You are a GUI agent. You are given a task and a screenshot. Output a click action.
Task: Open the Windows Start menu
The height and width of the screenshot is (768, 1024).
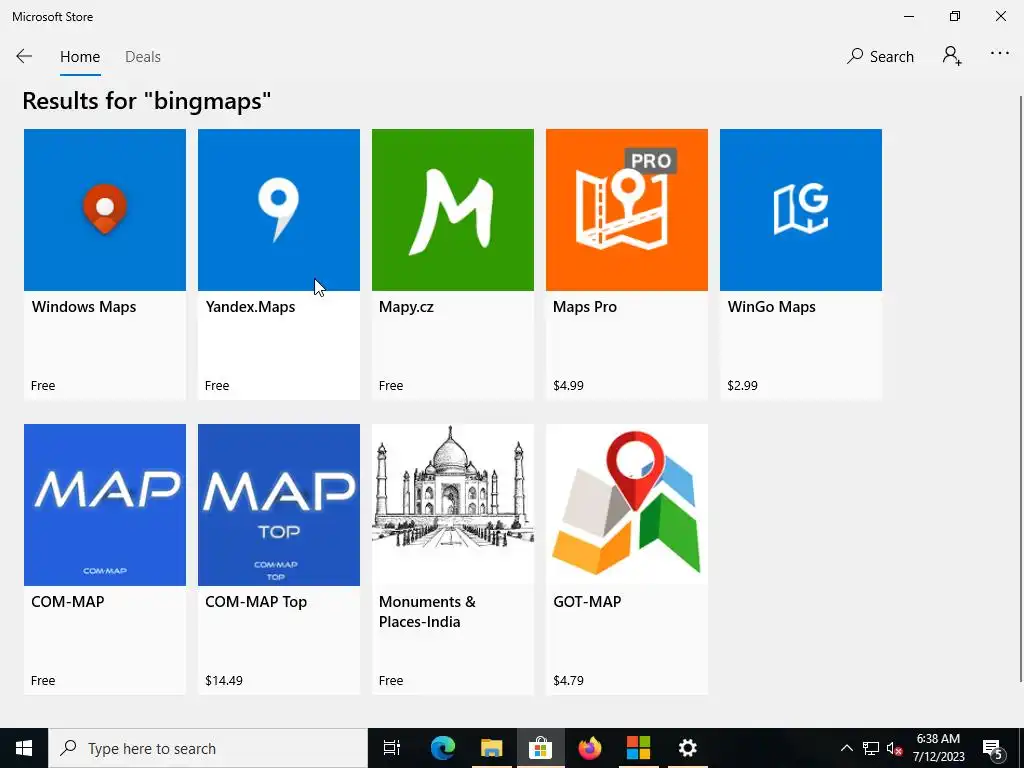(x=24, y=748)
